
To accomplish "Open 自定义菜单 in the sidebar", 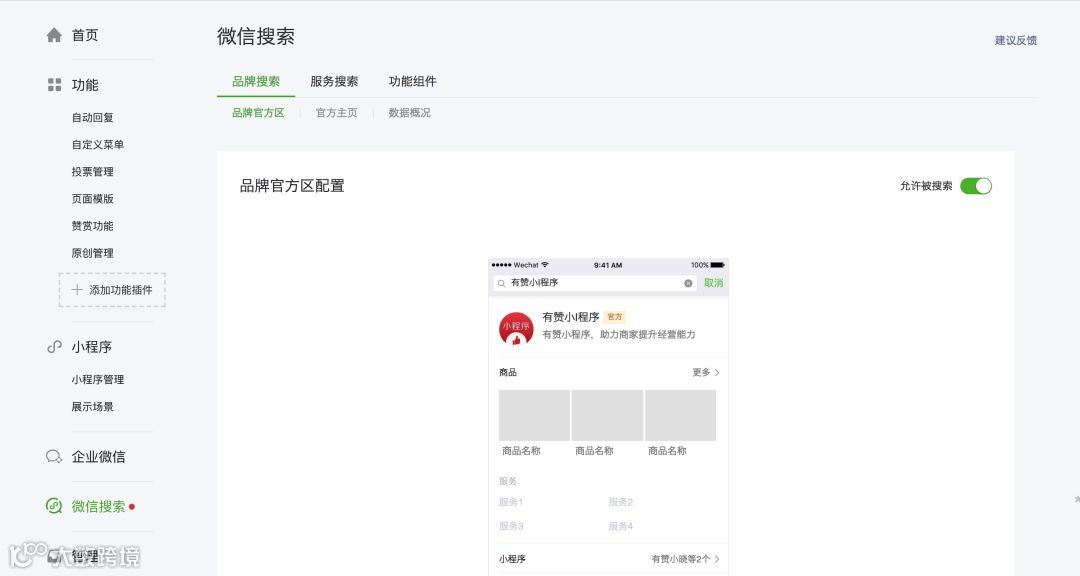I will coord(98,145).
